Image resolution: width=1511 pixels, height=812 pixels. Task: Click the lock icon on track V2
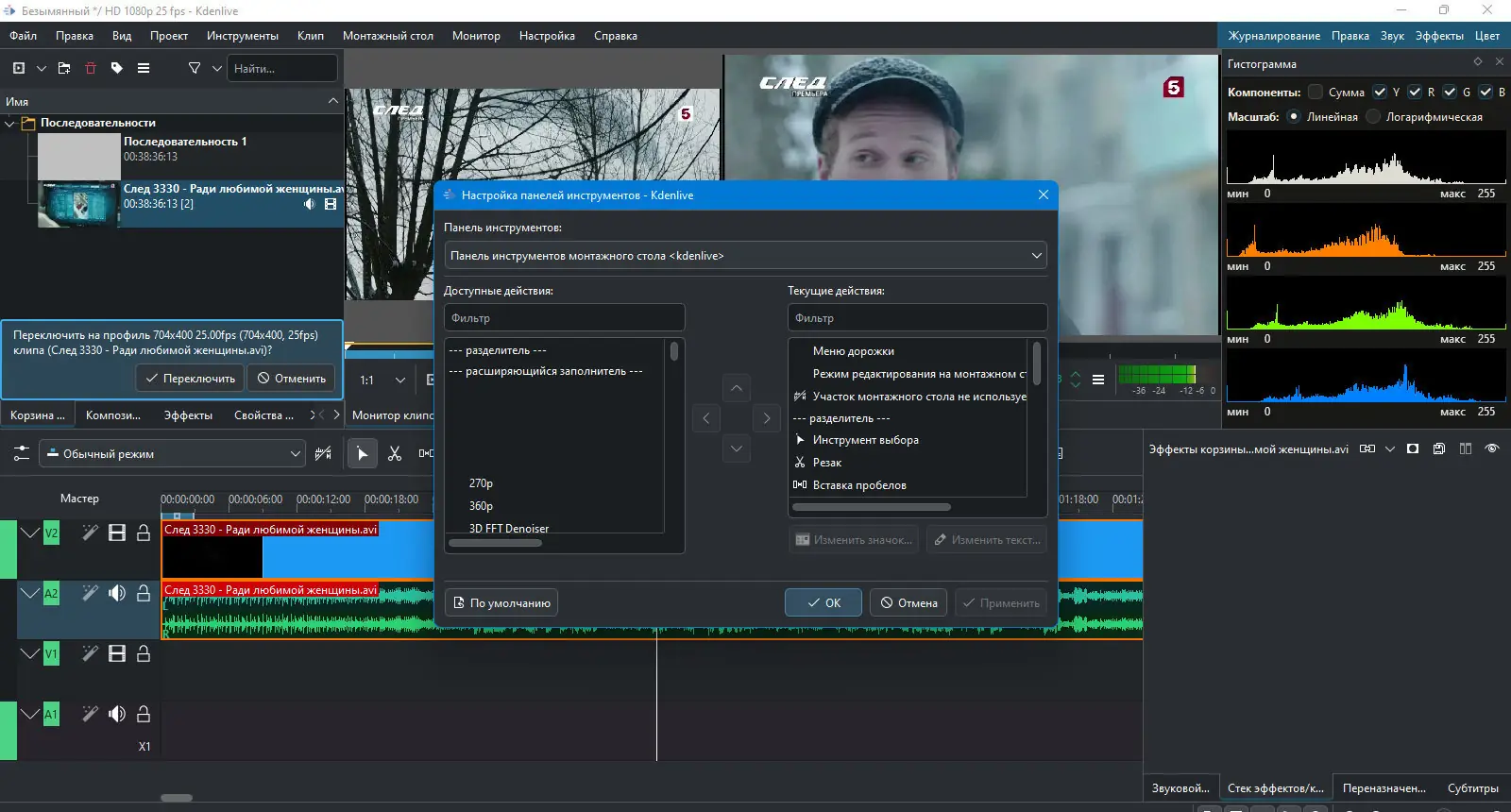(144, 533)
